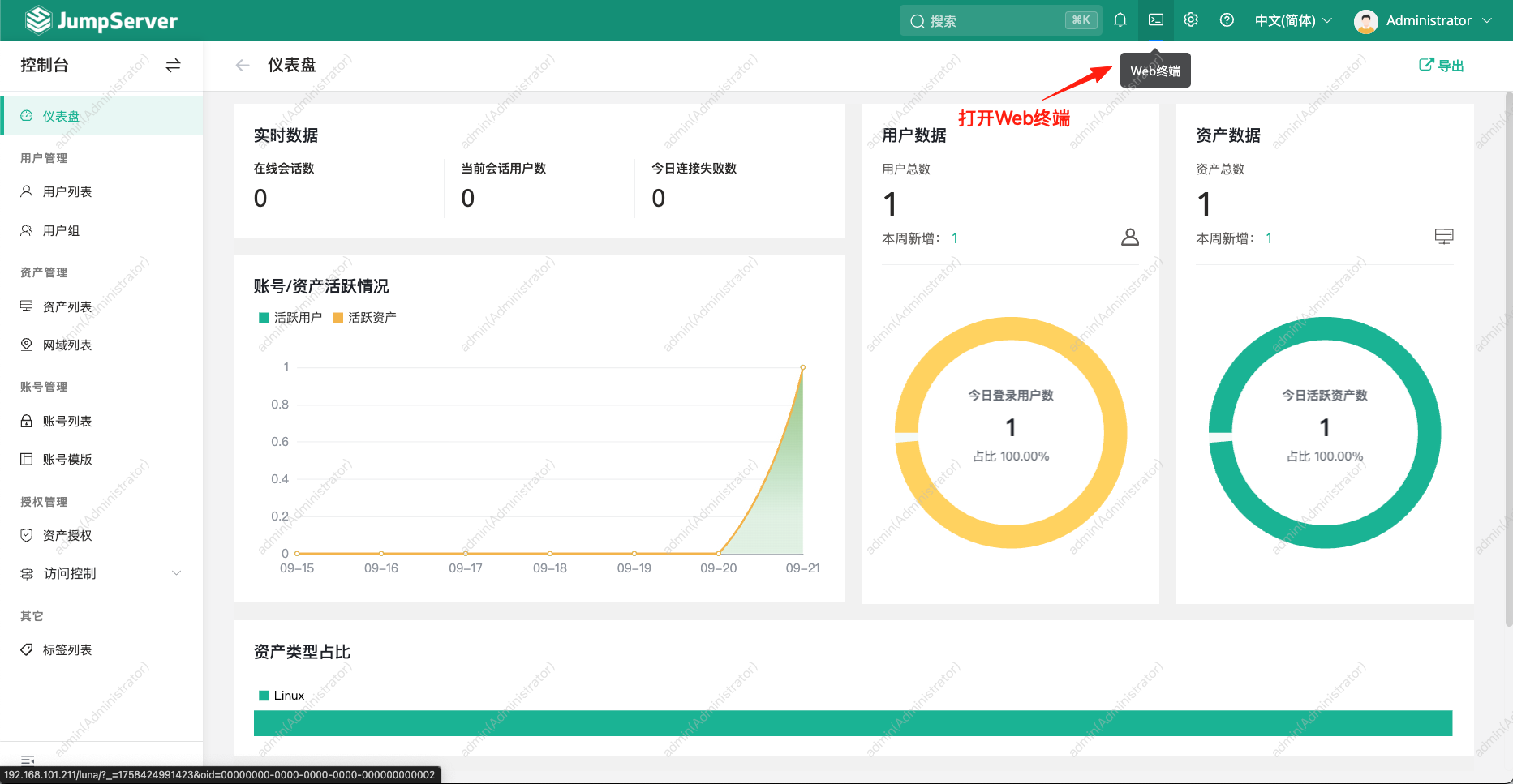Open the help icon

pos(1226,20)
